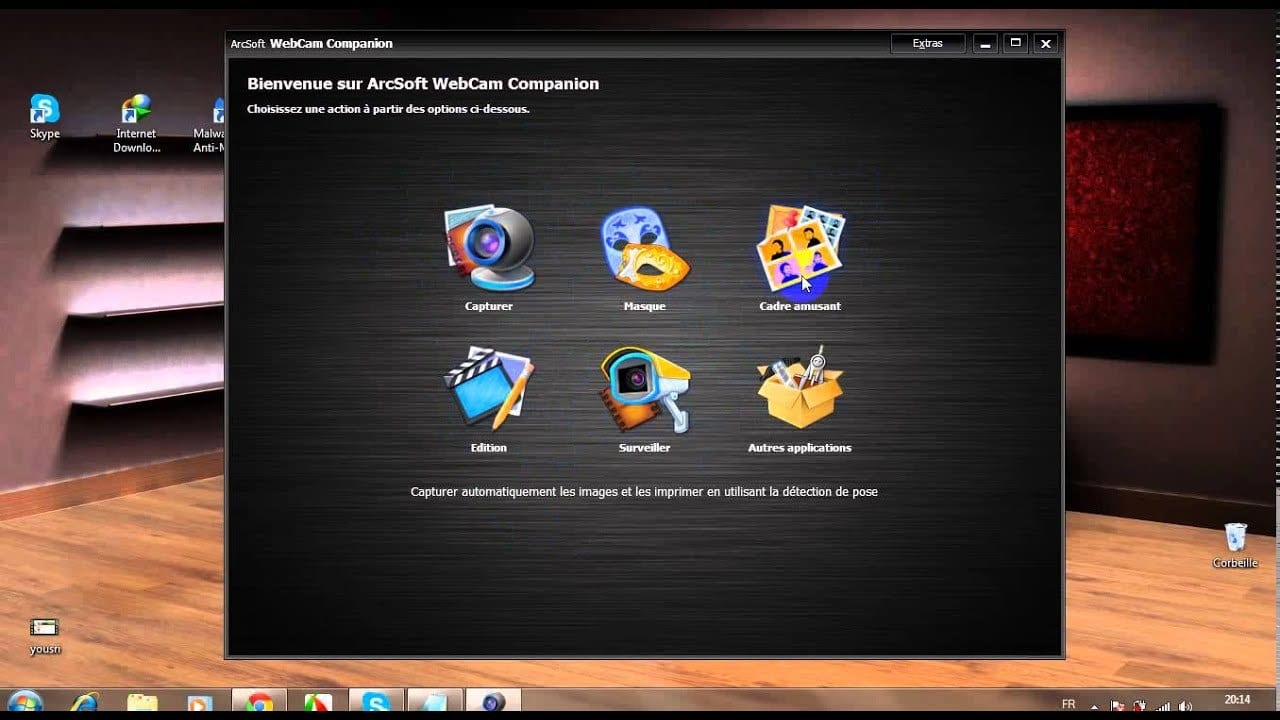Viewport: 1280px width, 720px height.
Task: Minimize the WebCam Companion window
Action: click(x=986, y=44)
